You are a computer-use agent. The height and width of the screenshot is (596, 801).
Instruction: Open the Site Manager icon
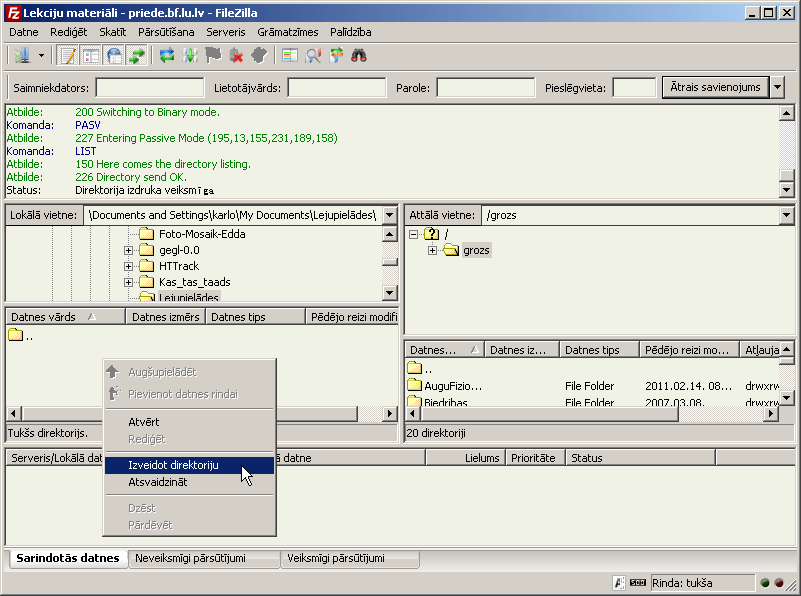point(22,55)
